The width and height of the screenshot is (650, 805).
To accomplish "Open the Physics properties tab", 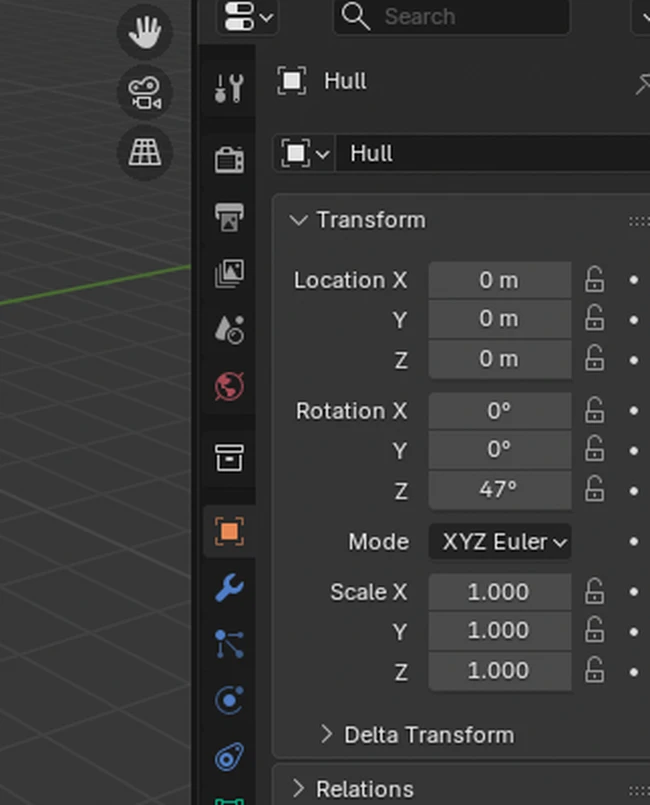I will (229, 700).
